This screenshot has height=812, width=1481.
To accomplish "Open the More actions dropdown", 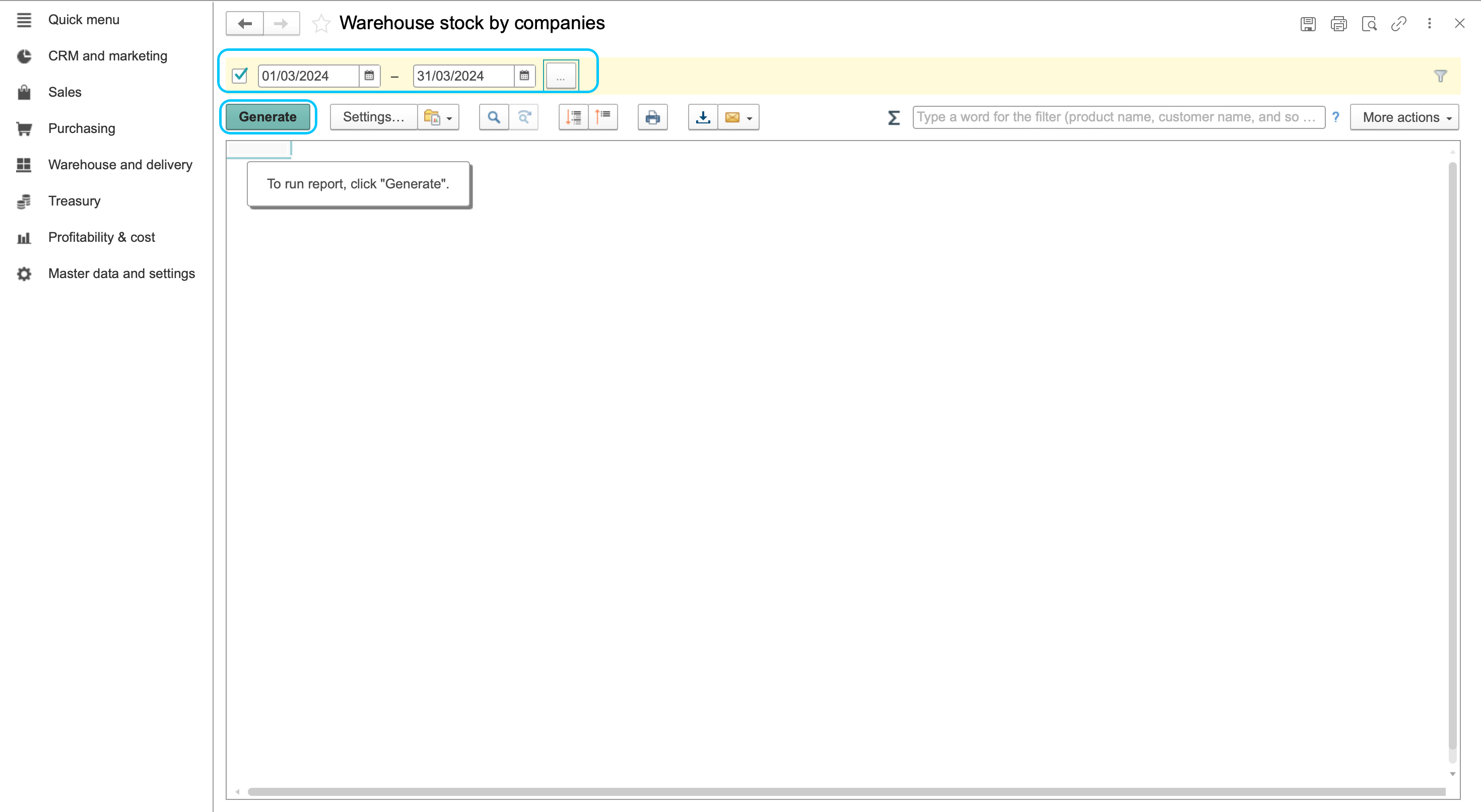I will pyautogui.click(x=1404, y=117).
